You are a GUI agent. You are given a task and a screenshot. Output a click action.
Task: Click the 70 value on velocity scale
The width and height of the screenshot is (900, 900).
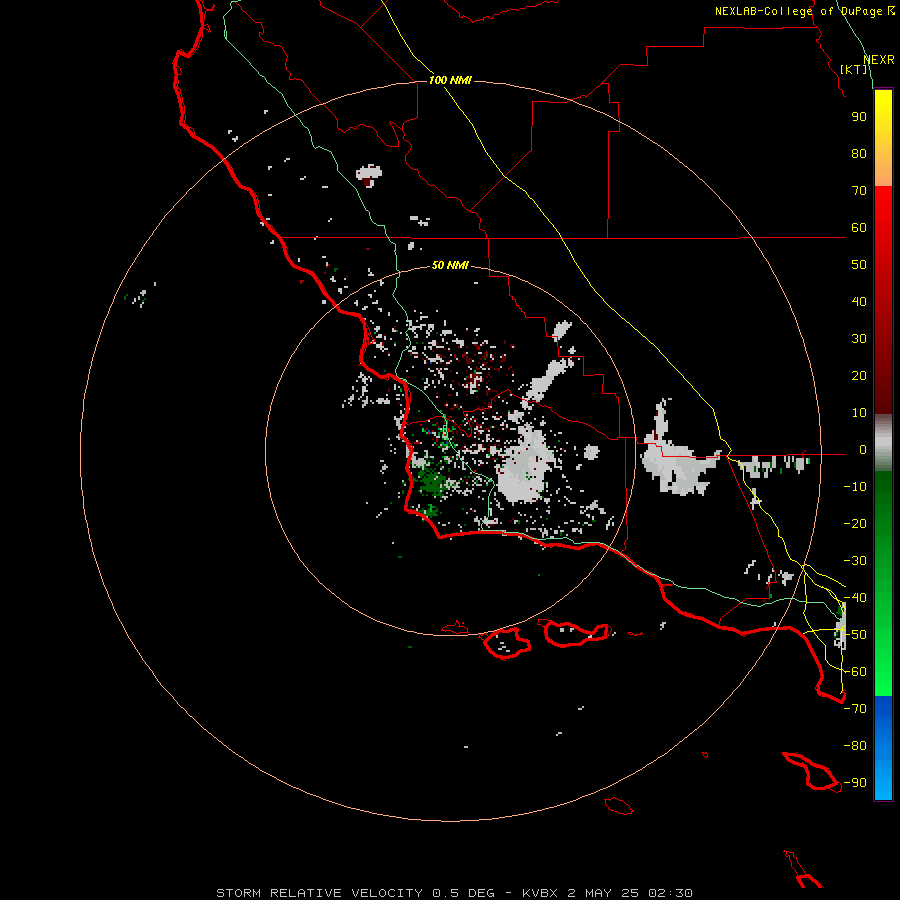[x=859, y=191]
